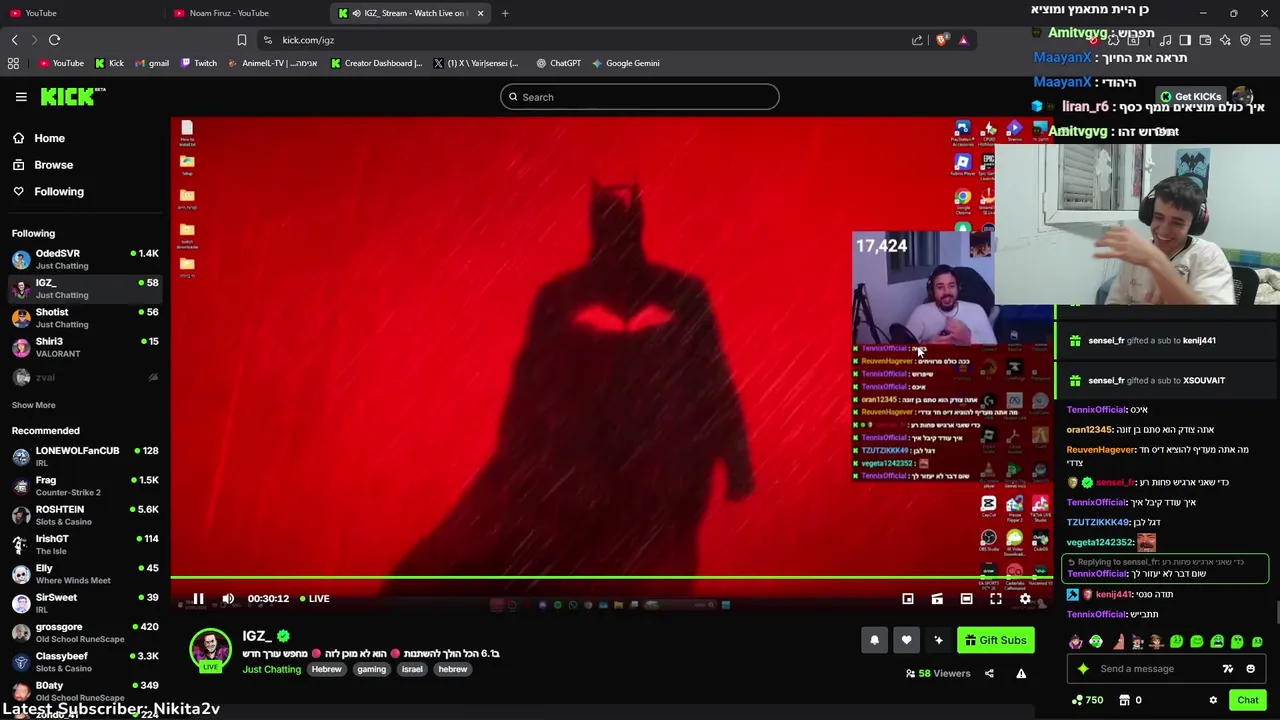The image size is (1280, 720).
Task: Open the clip creation icon
Action: (x=937, y=599)
